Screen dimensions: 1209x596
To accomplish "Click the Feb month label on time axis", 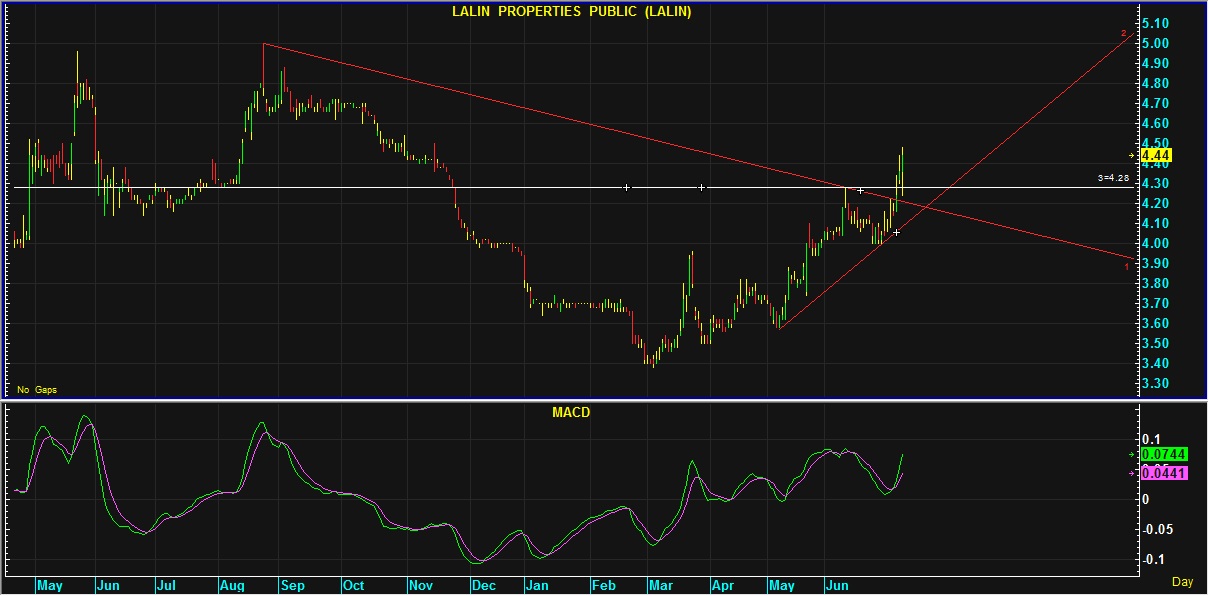I will tap(603, 586).
